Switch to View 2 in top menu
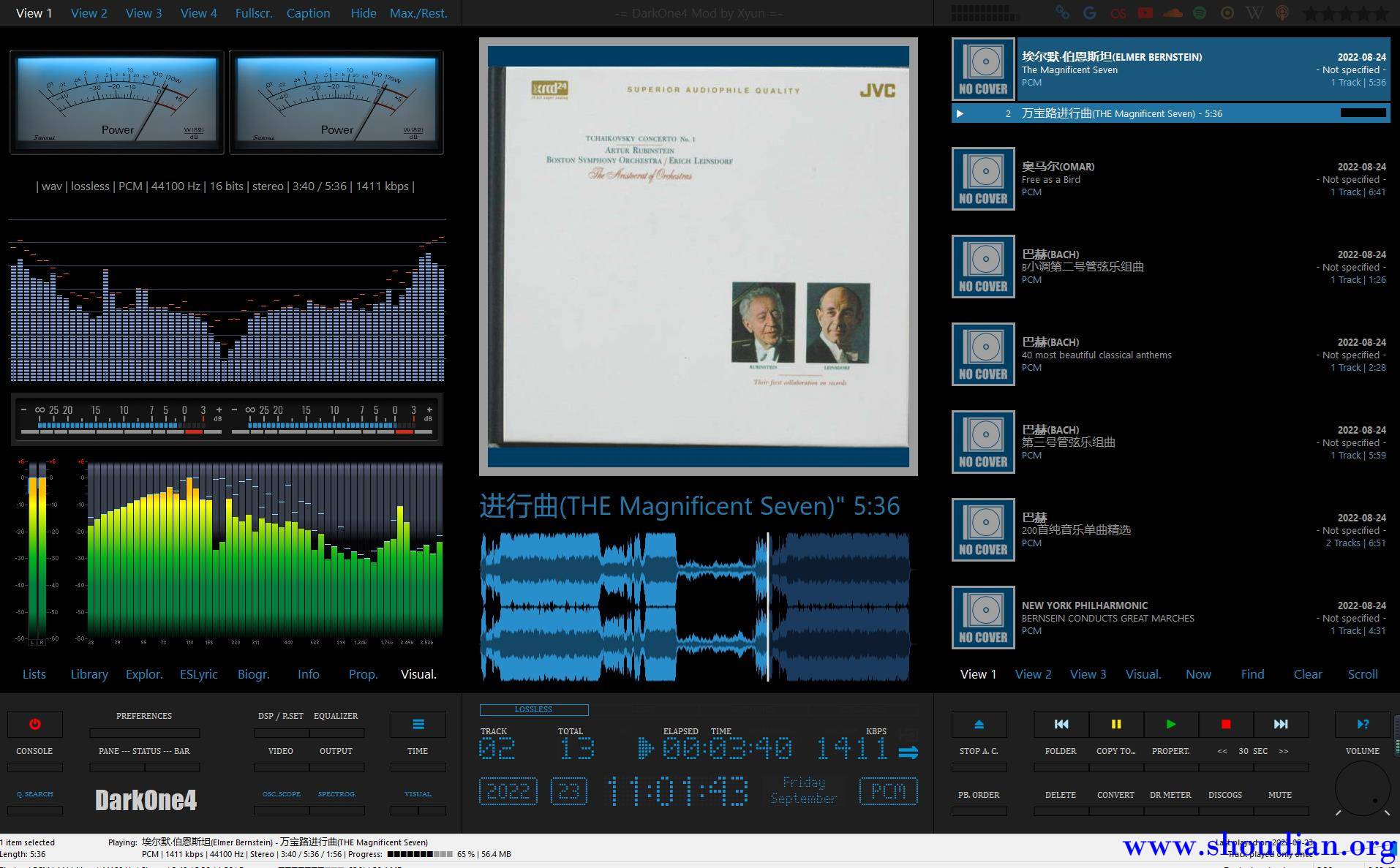 [x=89, y=13]
